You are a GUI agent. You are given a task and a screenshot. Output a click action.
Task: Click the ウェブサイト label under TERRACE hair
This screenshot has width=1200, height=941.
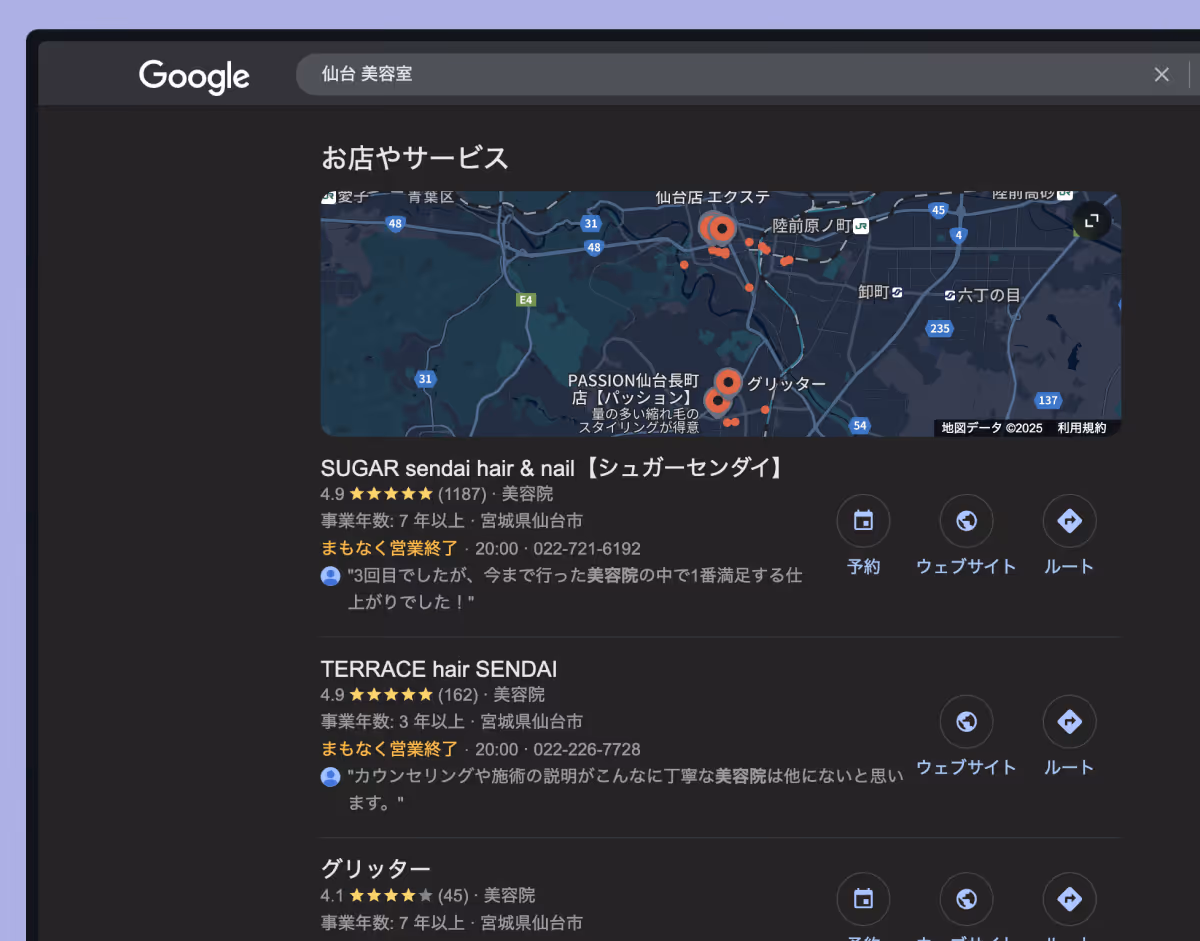point(966,768)
